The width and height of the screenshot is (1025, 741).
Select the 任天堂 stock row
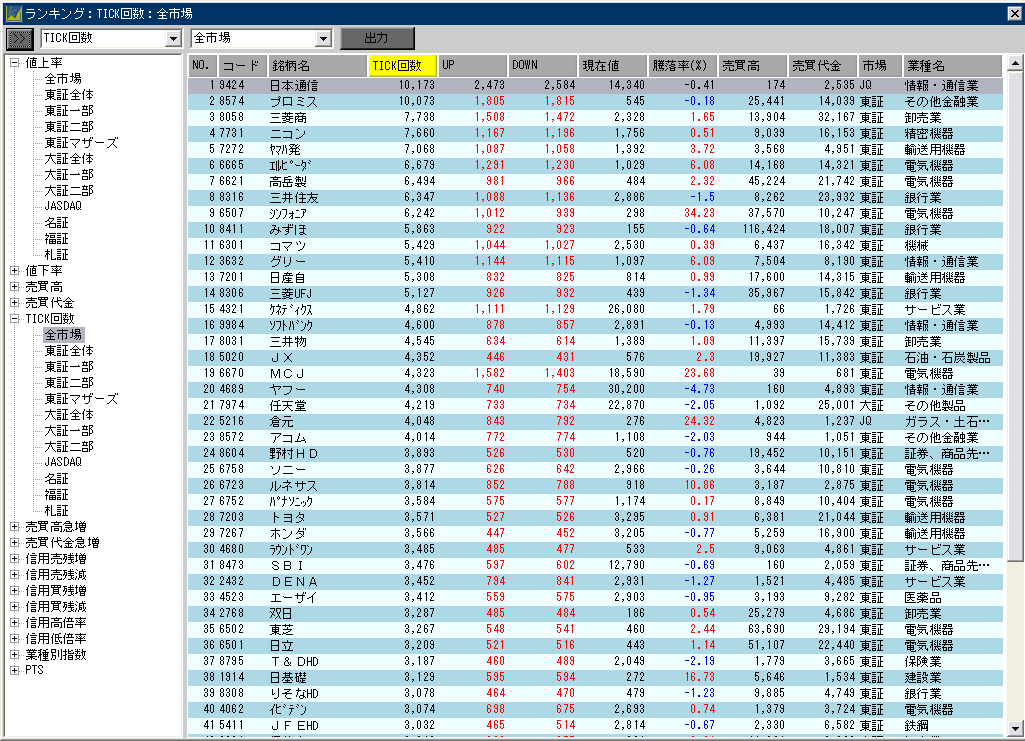pyautogui.click(x=596, y=406)
